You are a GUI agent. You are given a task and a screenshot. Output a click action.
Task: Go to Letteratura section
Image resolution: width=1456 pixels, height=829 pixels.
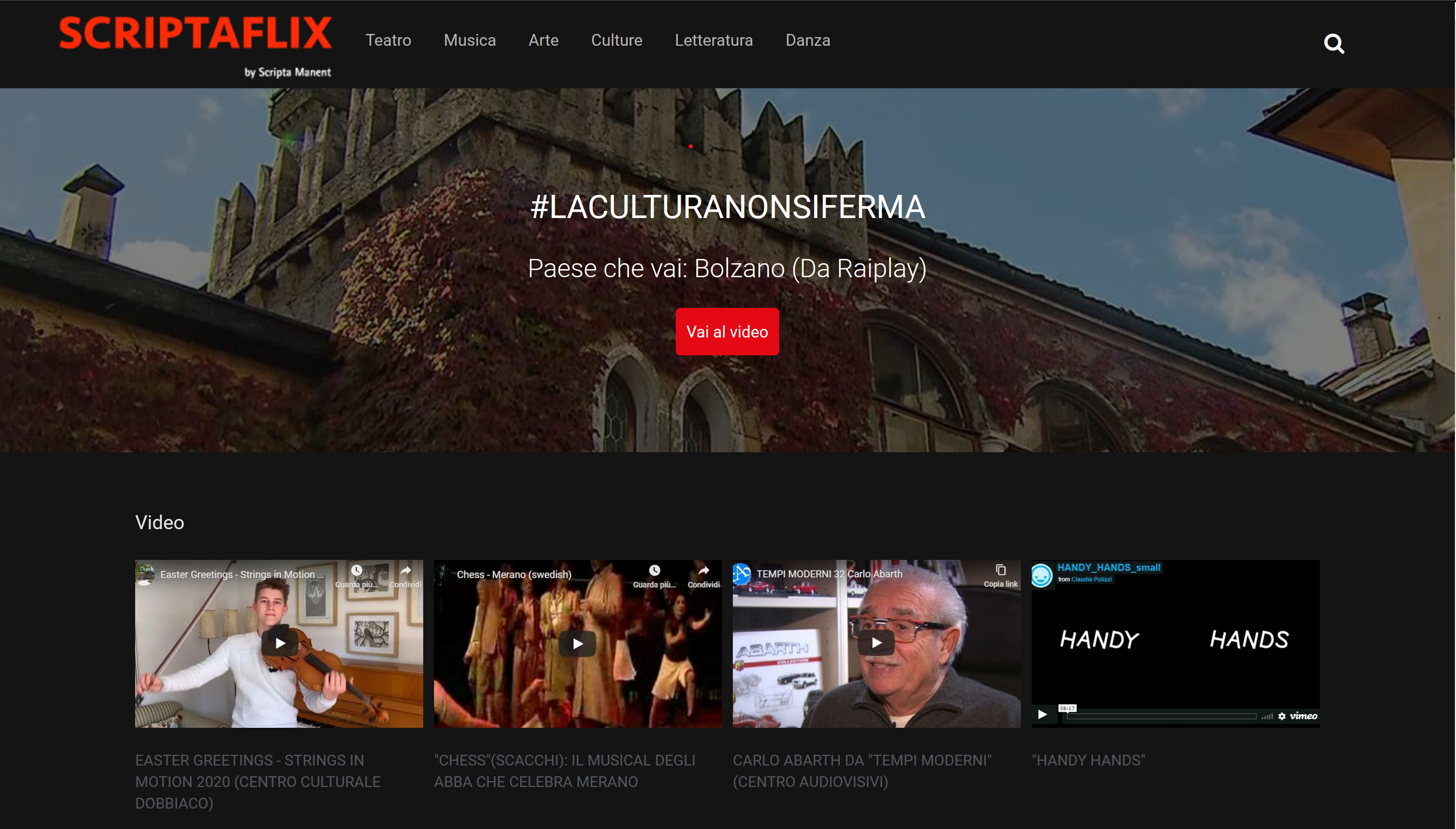pyautogui.click(x=713, y=40)
